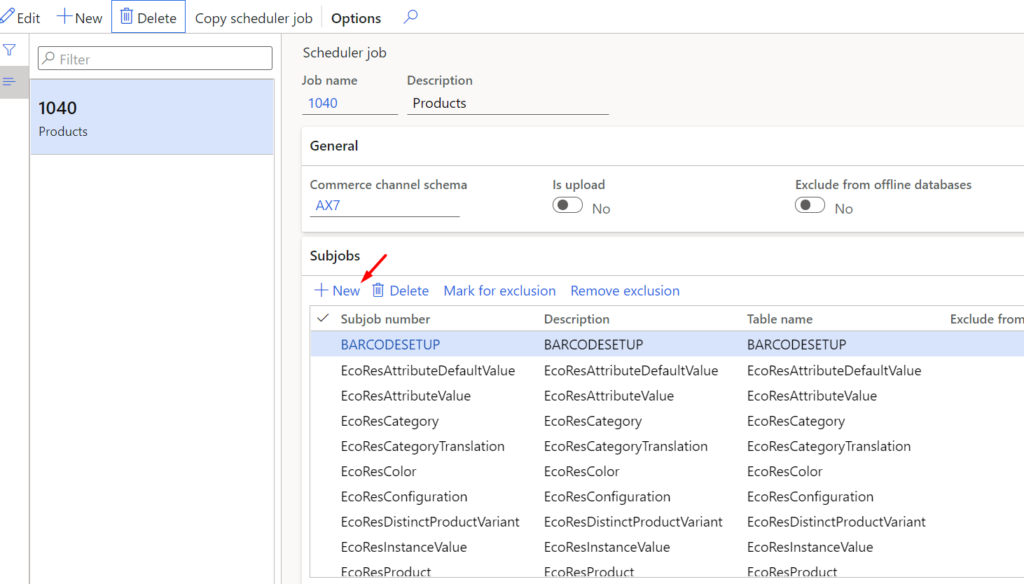Add a new subjob with New
The image size is (1024, 584).
coord(338,291)
